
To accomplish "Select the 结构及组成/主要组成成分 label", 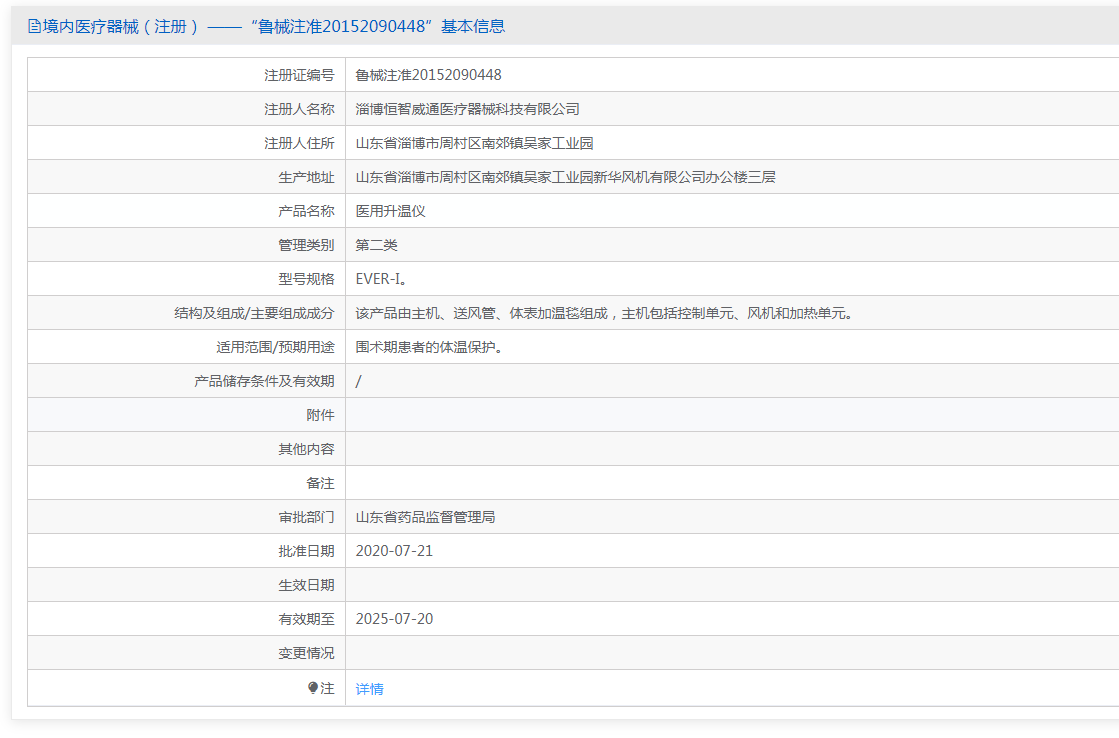I will [x=254, y=313].
